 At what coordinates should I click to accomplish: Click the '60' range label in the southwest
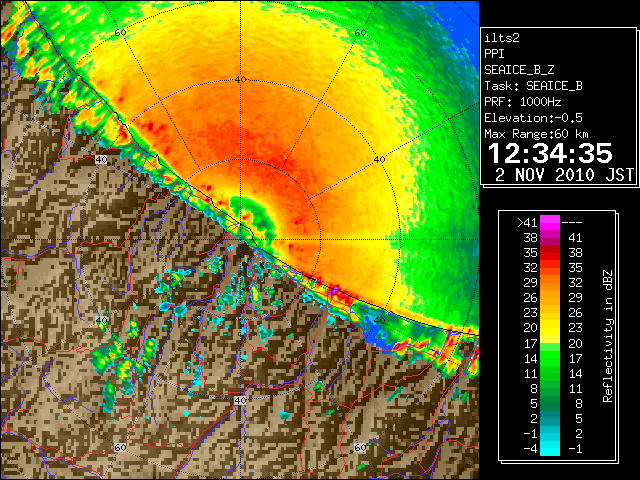click(x=120, y=448)
